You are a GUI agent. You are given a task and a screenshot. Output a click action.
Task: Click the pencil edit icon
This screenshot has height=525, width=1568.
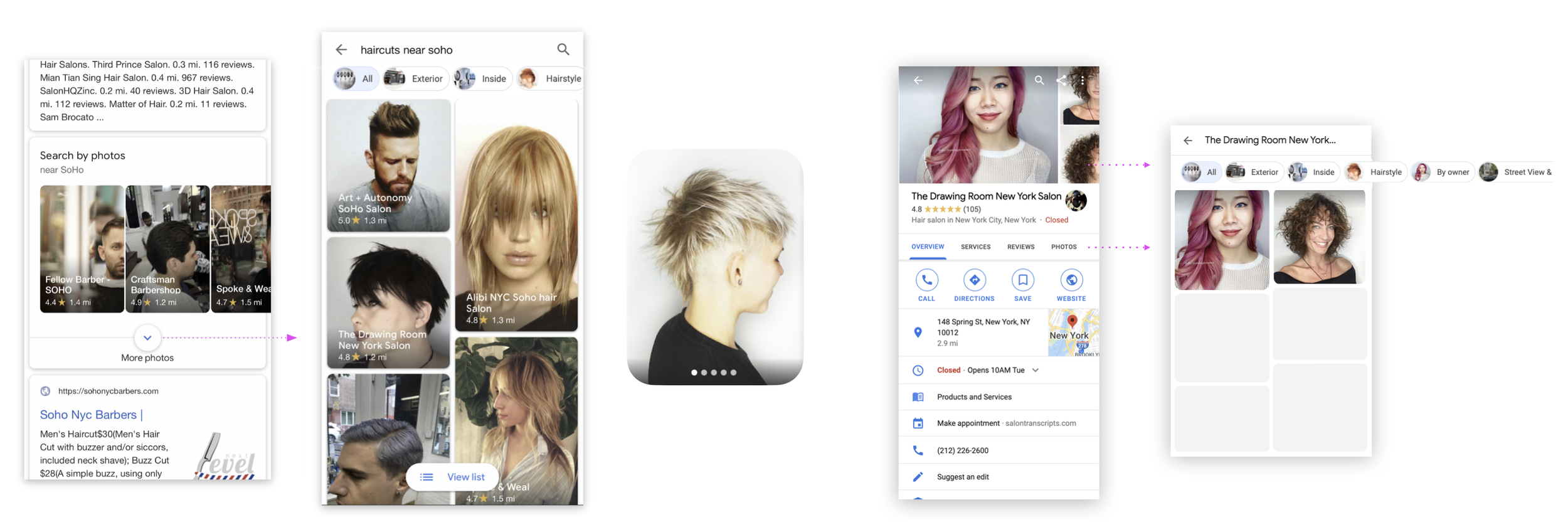click(x=918, y=477)
